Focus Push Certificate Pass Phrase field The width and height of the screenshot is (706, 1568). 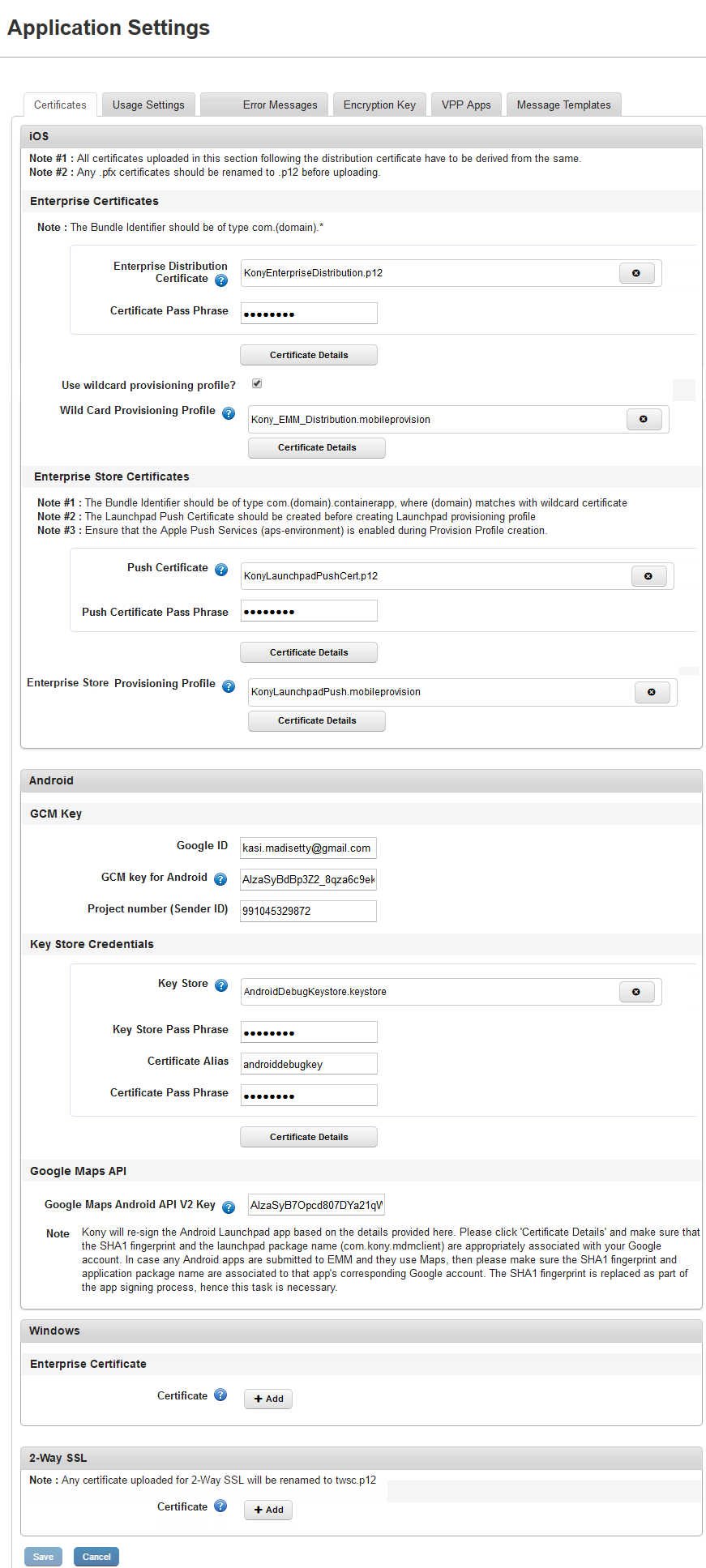point(309,611)
